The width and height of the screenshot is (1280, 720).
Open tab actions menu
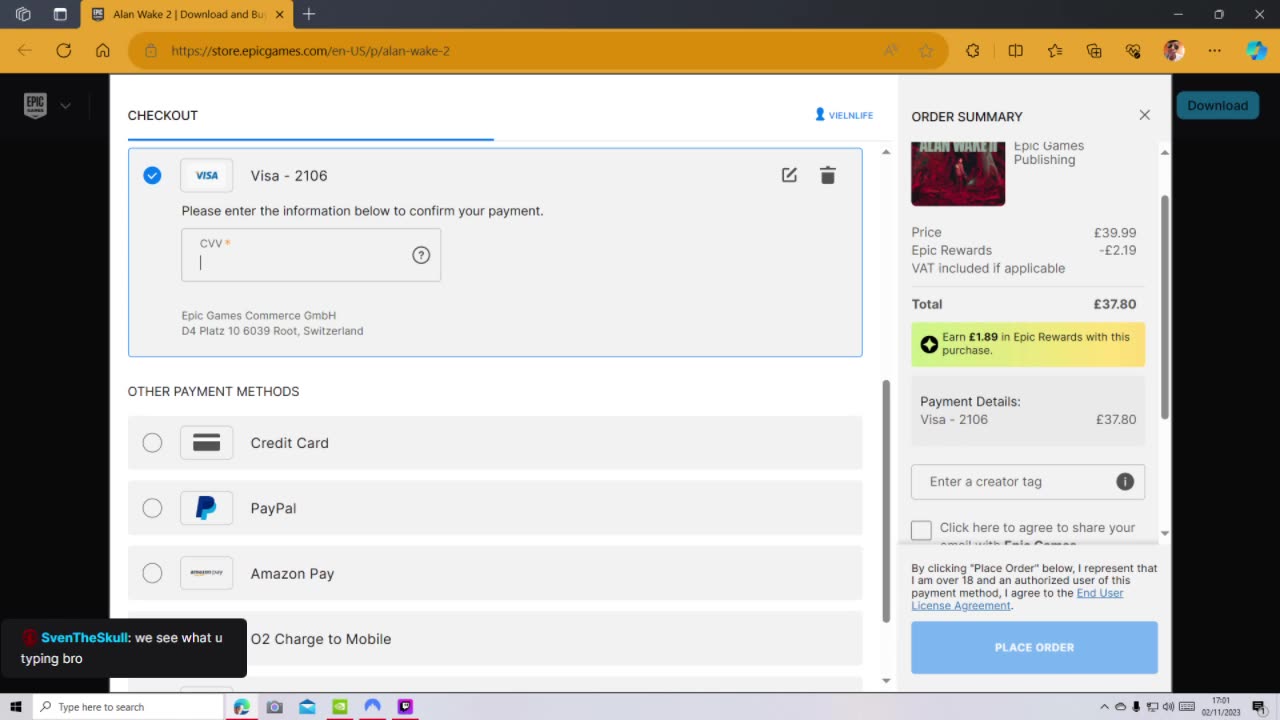60,14
